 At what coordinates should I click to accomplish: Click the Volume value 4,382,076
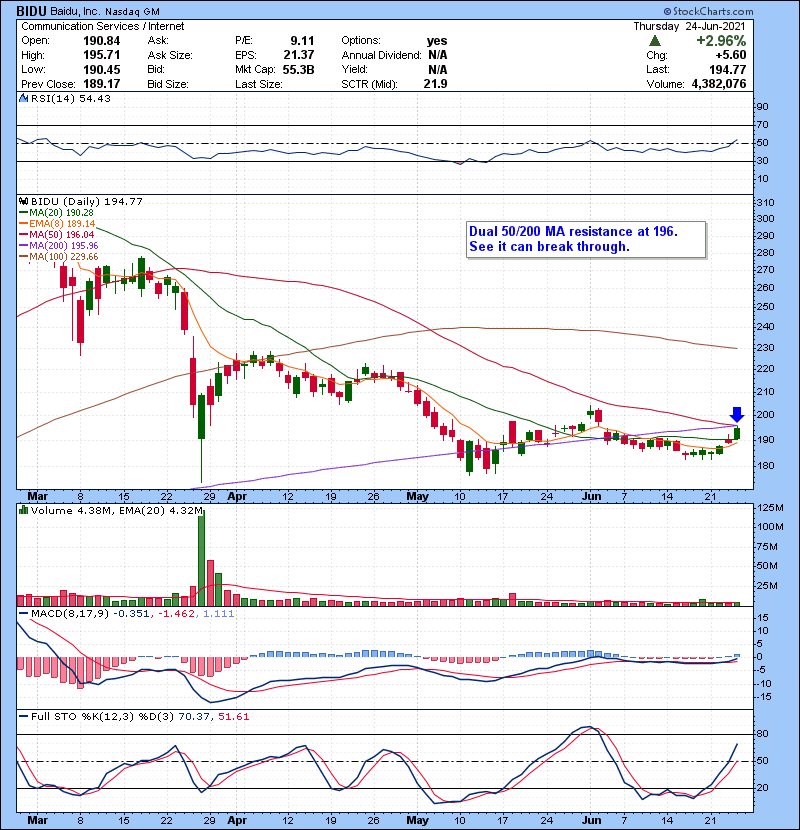pos(719,84)
